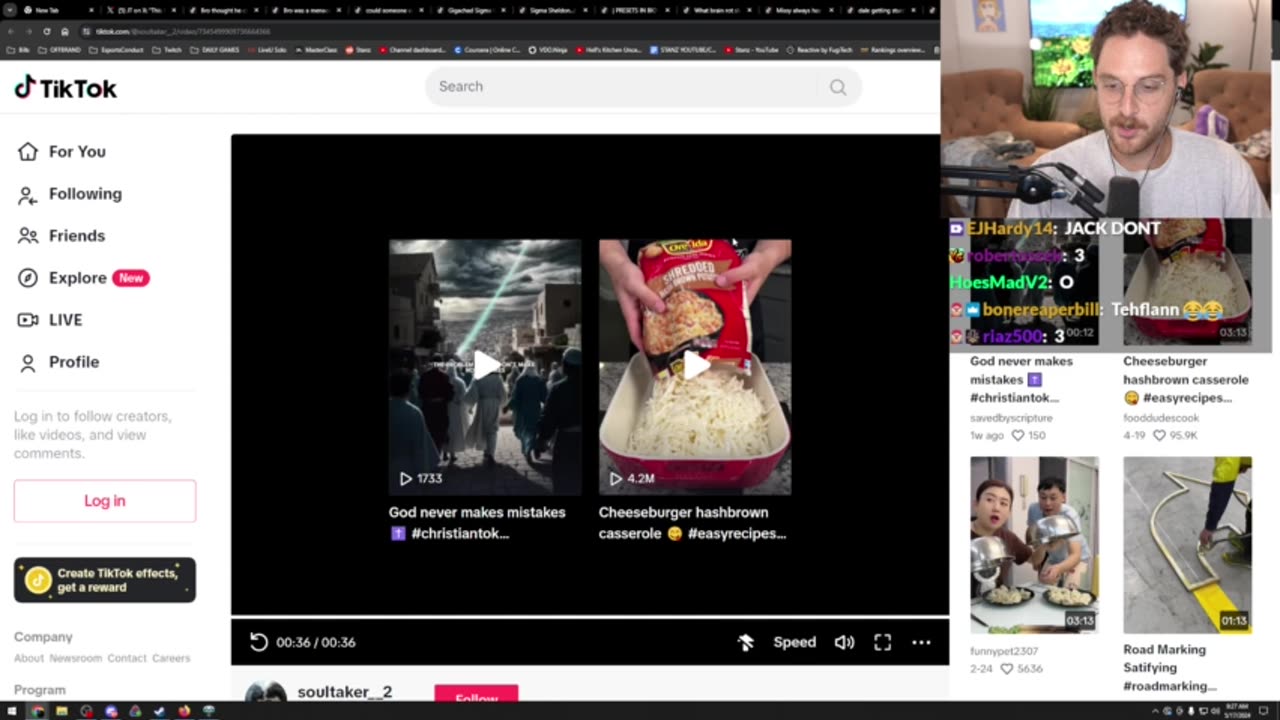The width and height of the screenshot is (1280, 720).
Task: Click the taskbar clock
Action: [1236, 711]
